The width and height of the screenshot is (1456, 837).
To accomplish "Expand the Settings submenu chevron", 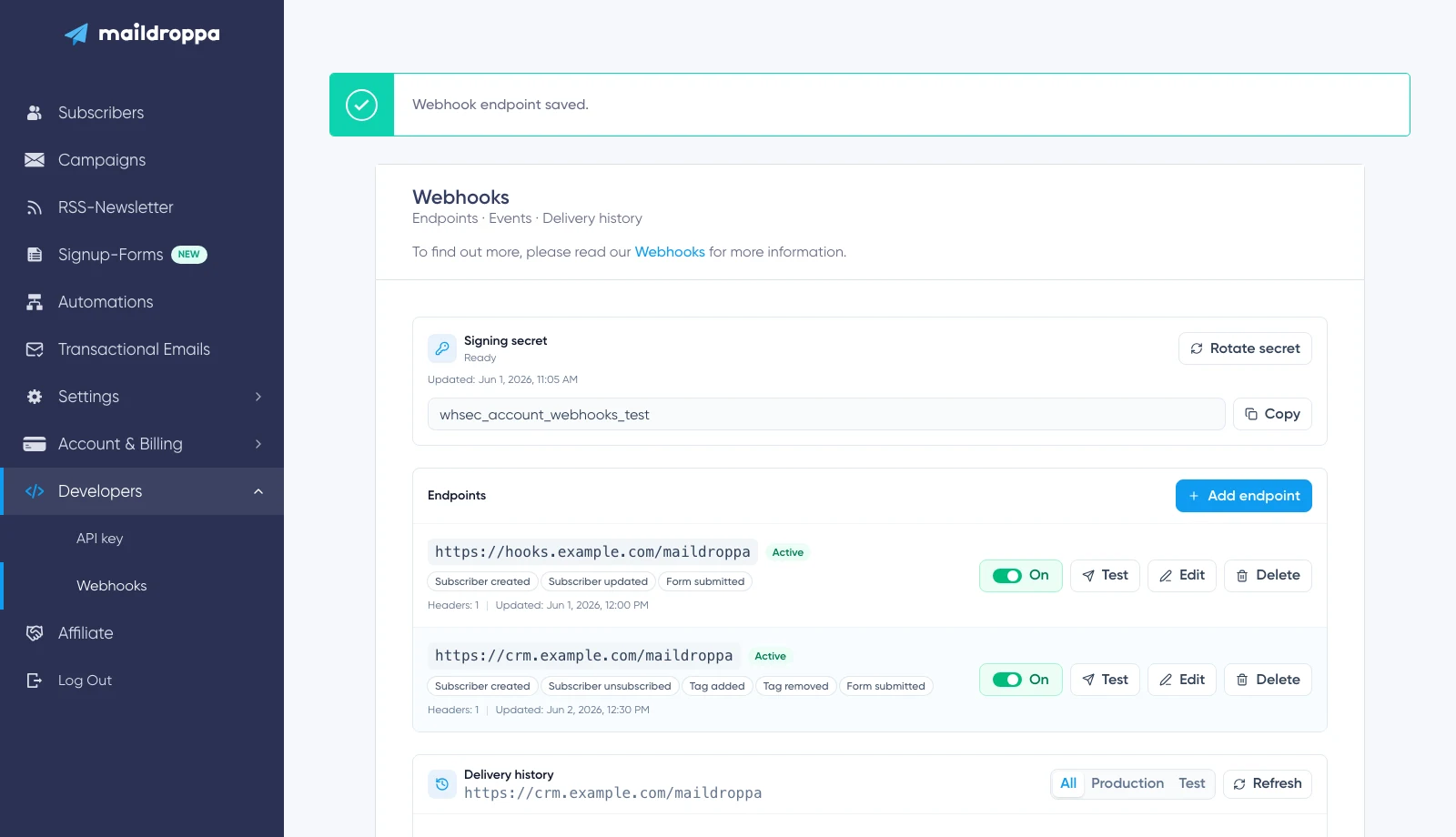I will pos(258,397).
